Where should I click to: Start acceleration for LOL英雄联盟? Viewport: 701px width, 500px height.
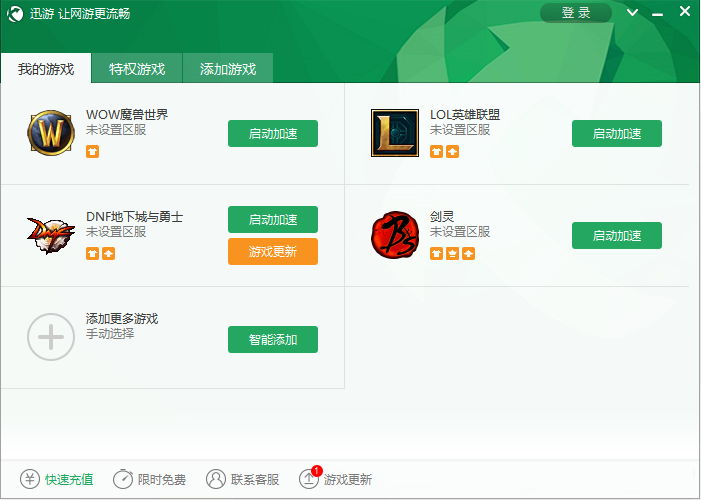pos(617,133)
